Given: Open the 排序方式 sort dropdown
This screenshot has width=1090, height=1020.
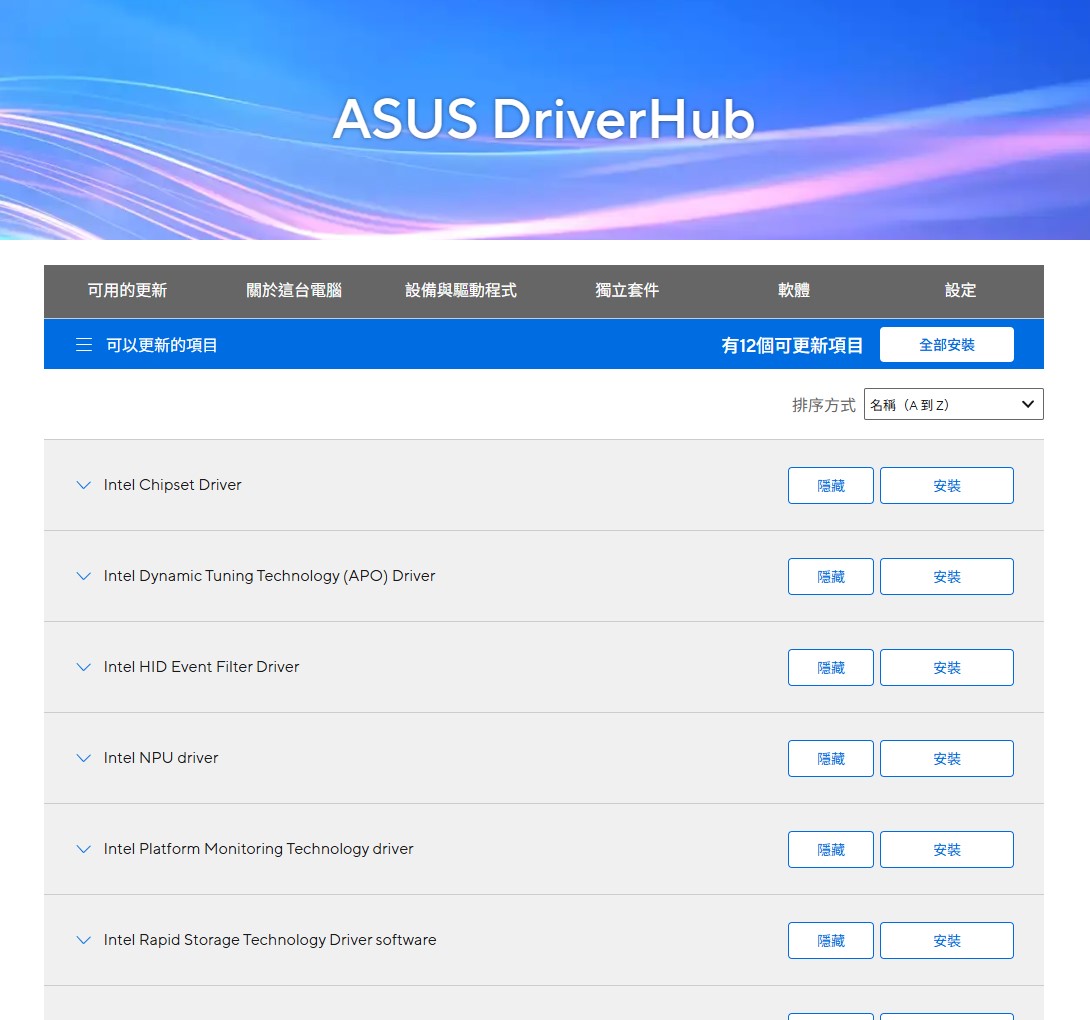Looking at the screenshot, I should pyautogui.click(x=953, y=404).
